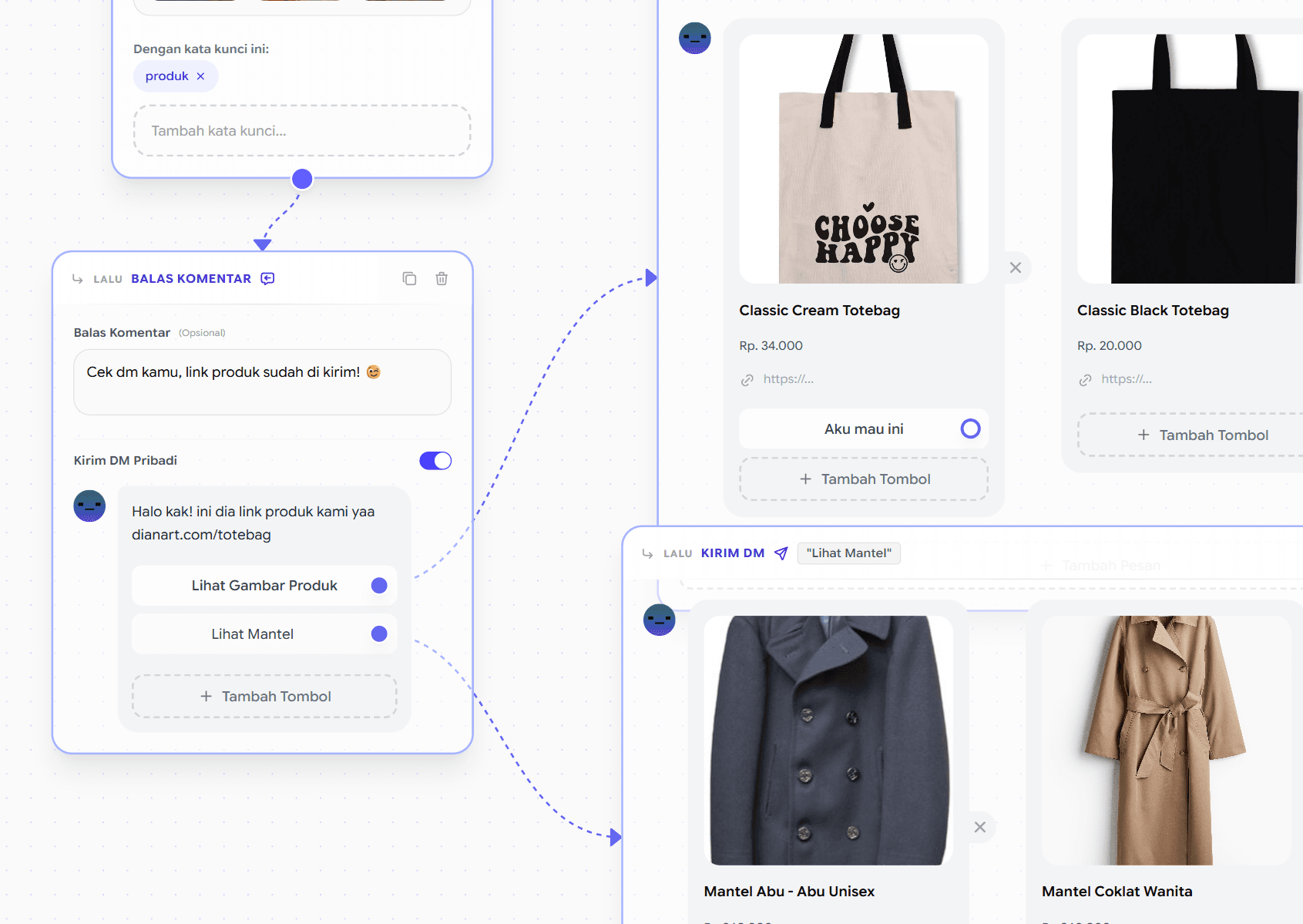Click the "Lihat Mantel" trigger tag
This screenshot has height=924, width=1303.
(x=849, y=553)
